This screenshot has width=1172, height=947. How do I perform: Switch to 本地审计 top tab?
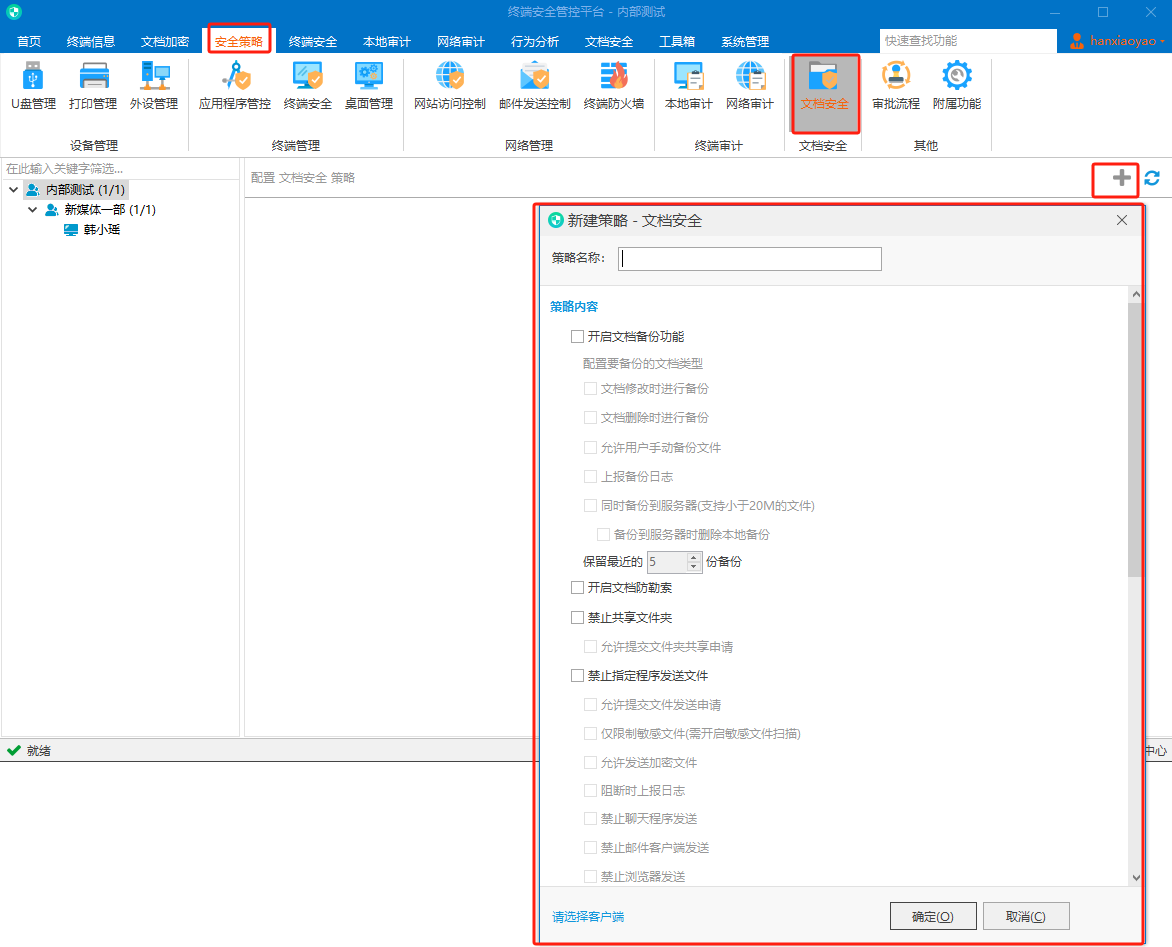pyautogui.click(x=386, y=42)
